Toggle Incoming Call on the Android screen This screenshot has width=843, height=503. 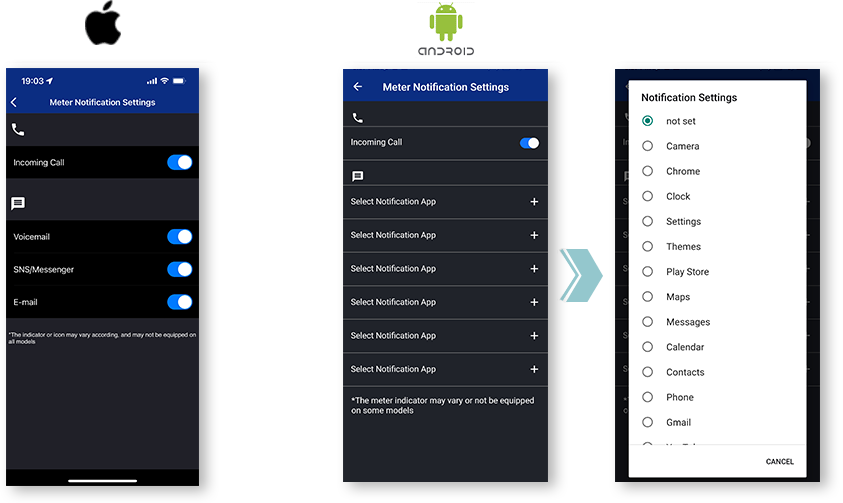pyautogui.click(x=529, y=143)
